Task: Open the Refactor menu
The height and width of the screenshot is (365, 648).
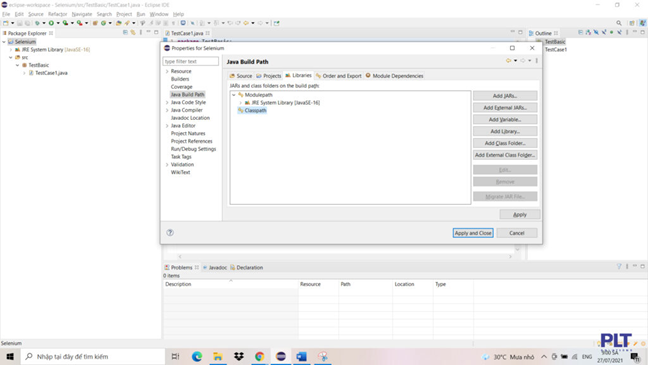Action: (57, 14)
